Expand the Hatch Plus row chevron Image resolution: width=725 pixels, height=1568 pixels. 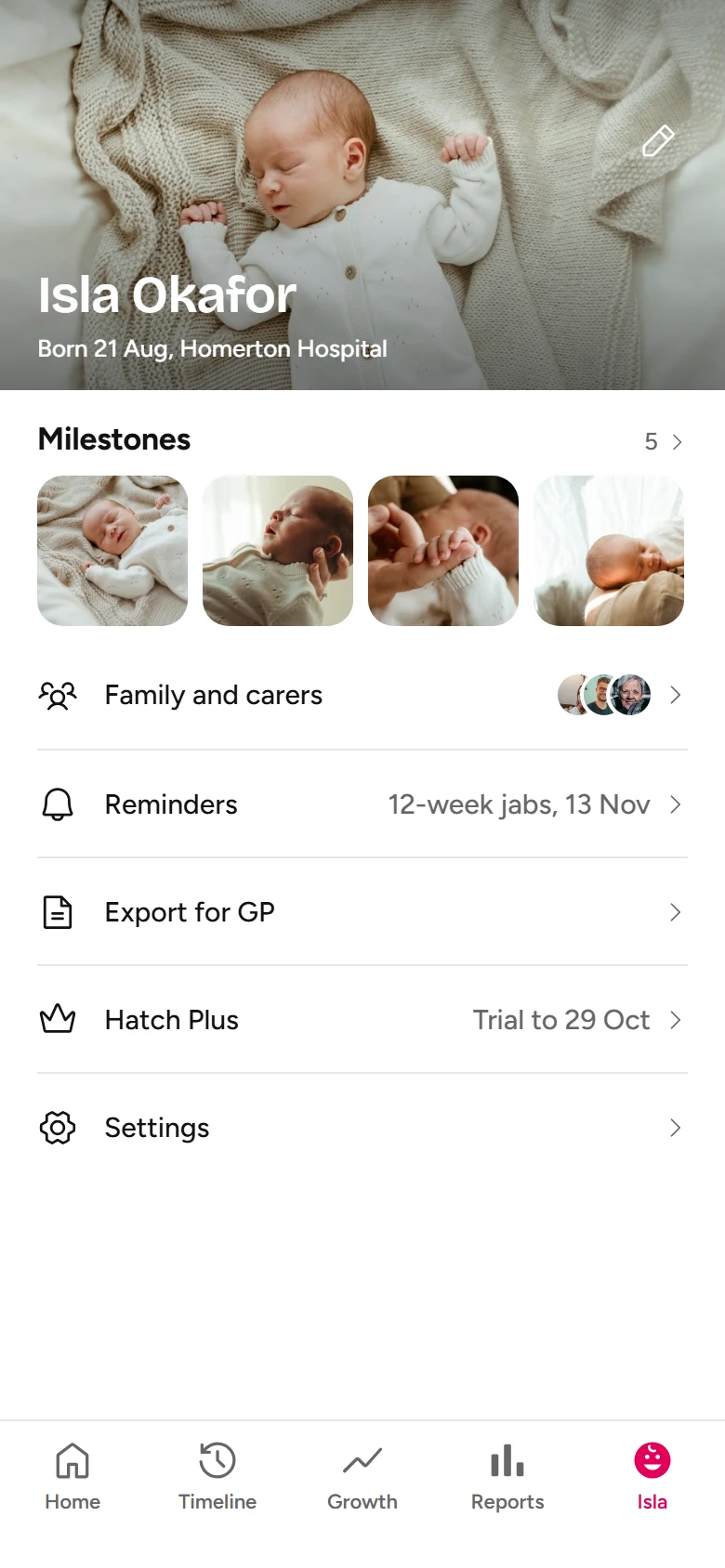pyautogui.click(x=676, y=1020)
